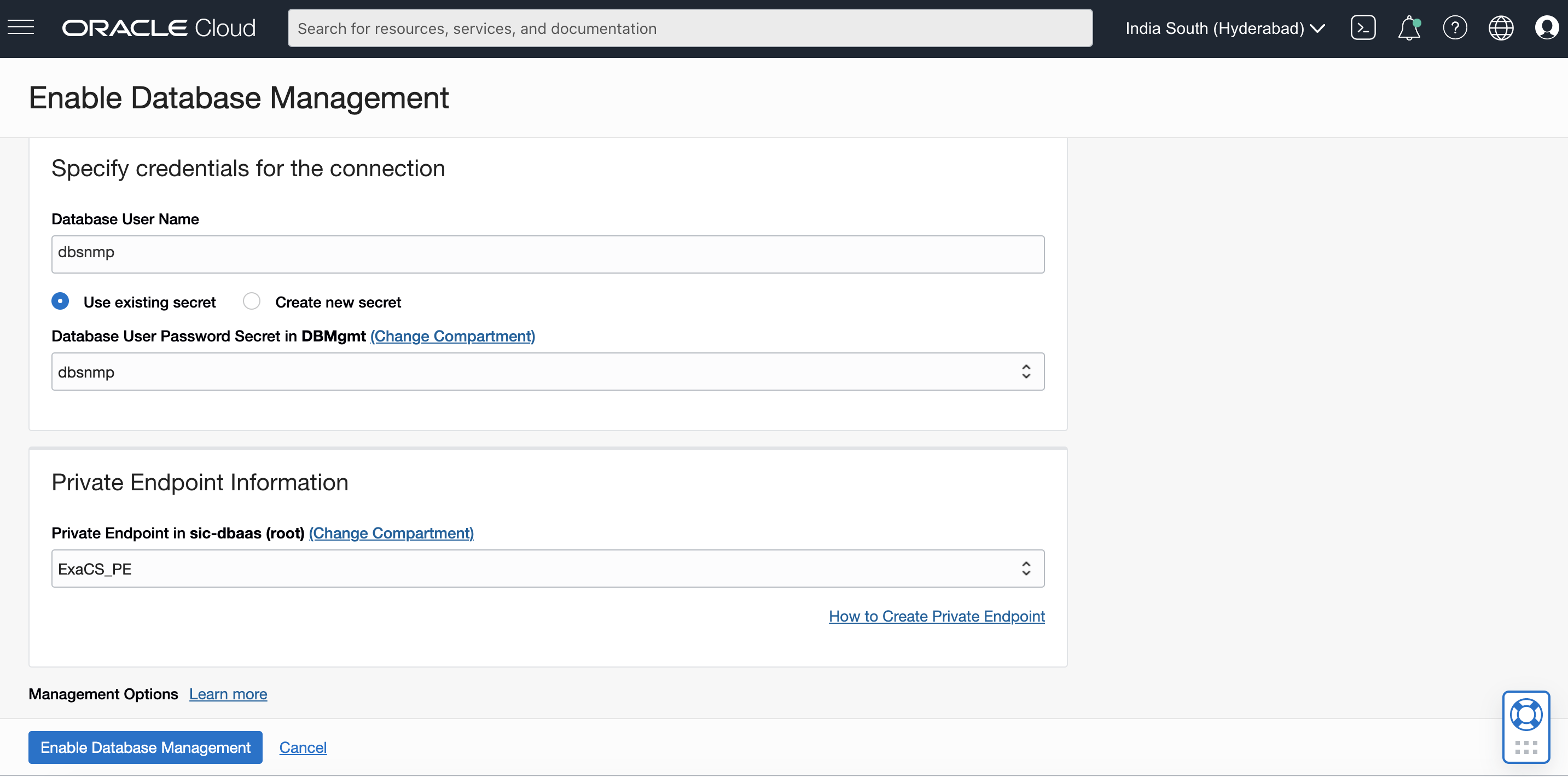Click the lifebuoy support widget
1568x777 pixels.
(x=1525, y=715)
